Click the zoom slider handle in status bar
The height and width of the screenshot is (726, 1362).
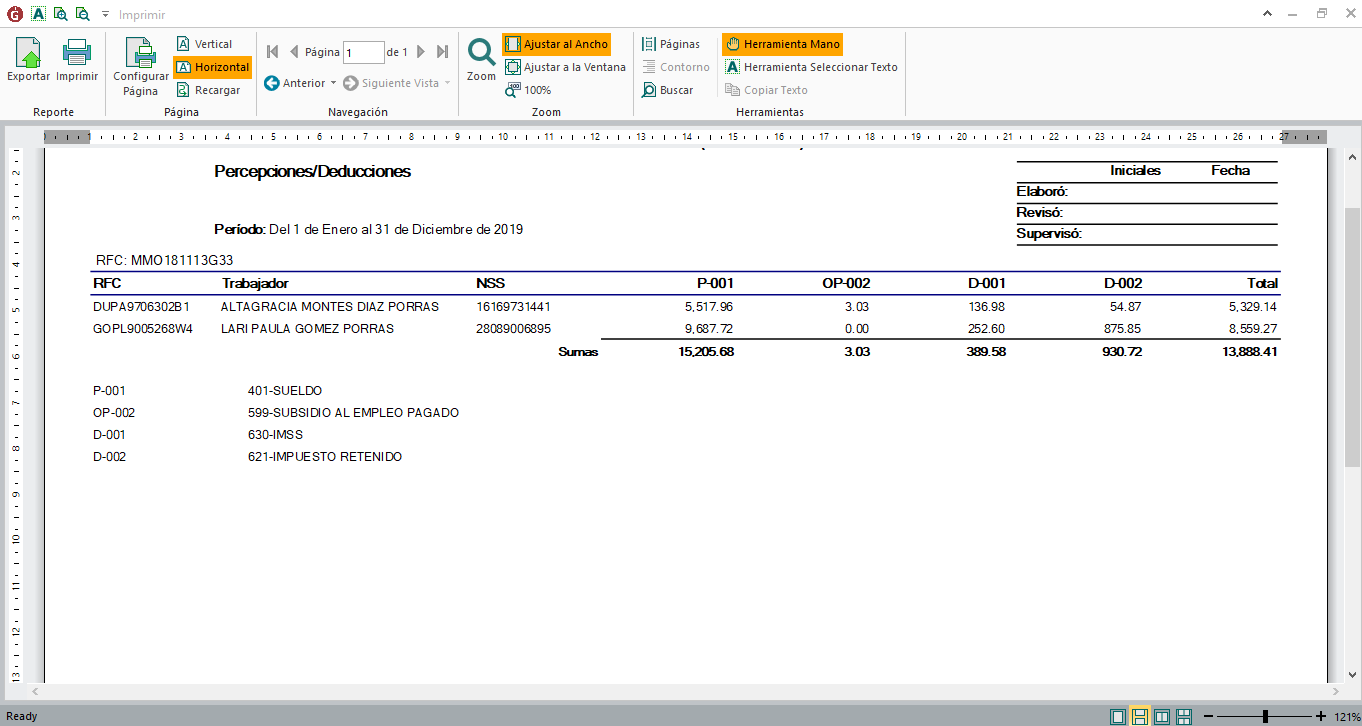[x=1266, y=716]
